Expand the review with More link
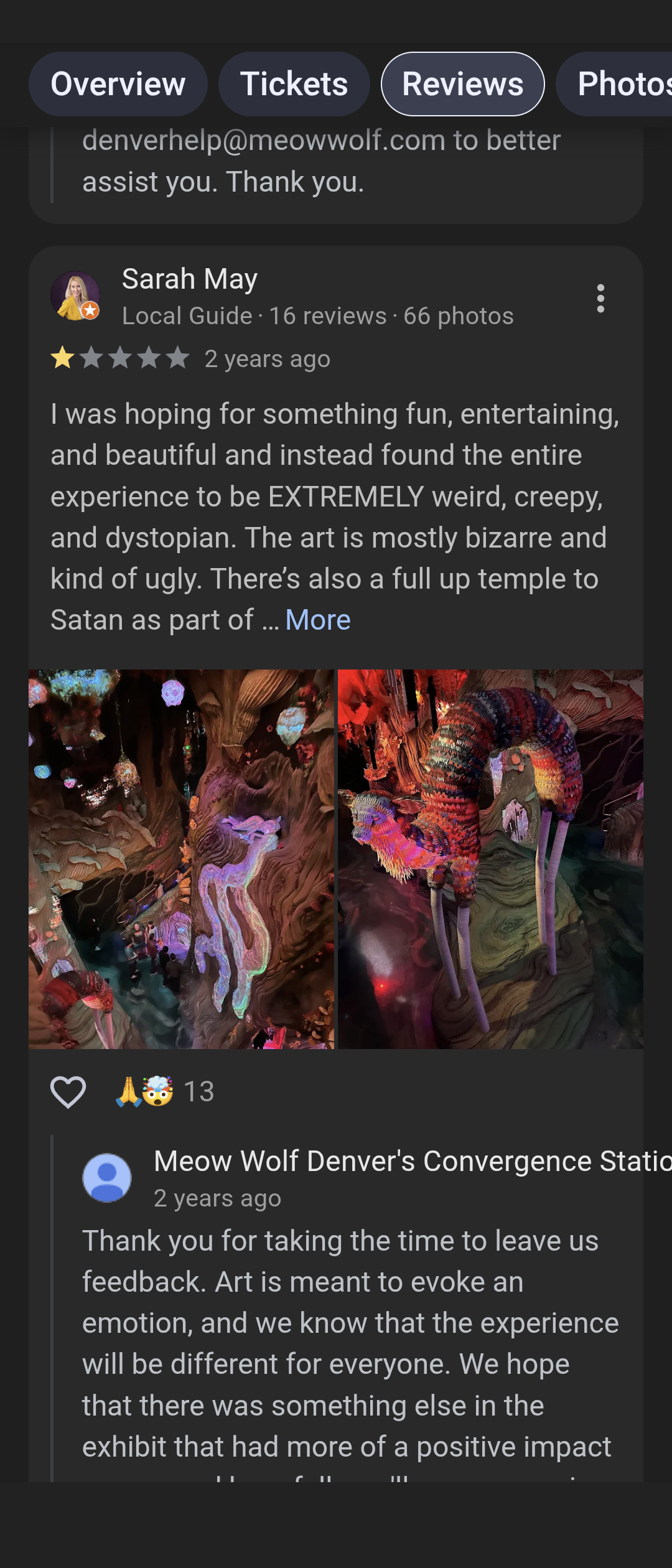 pos(318,620)
